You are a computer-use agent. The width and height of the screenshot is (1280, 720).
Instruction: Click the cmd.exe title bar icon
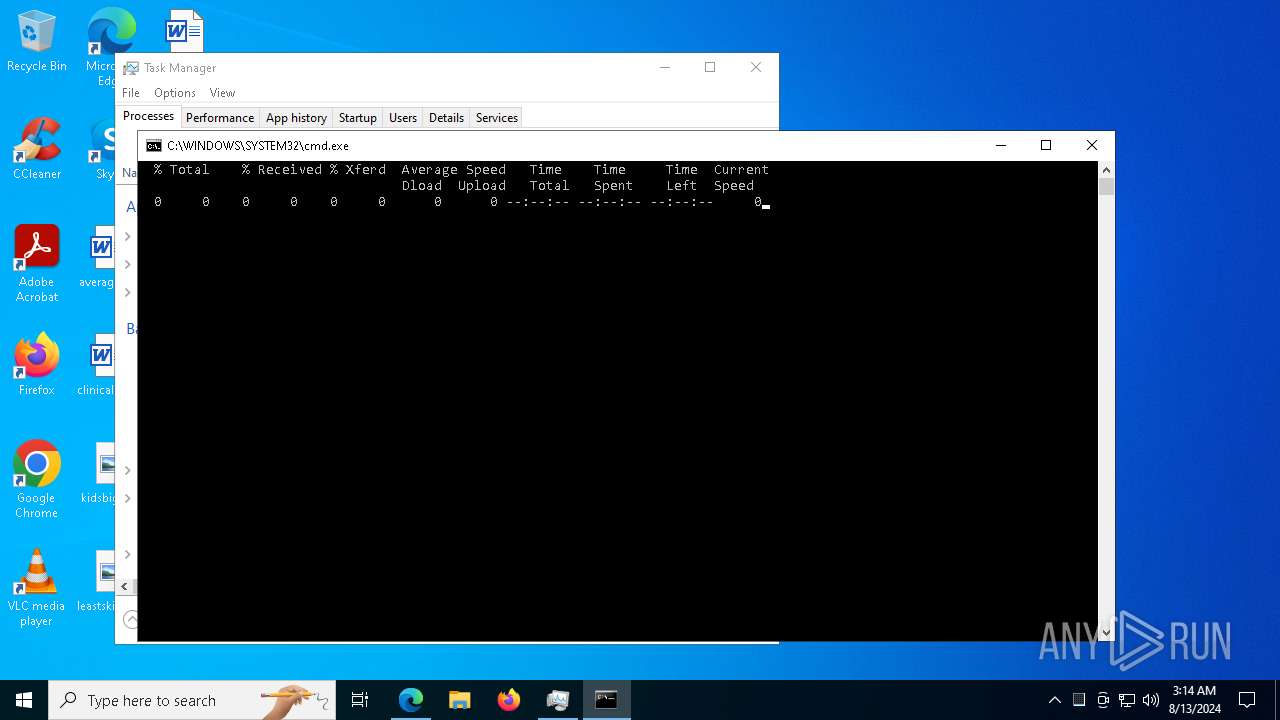154,146
